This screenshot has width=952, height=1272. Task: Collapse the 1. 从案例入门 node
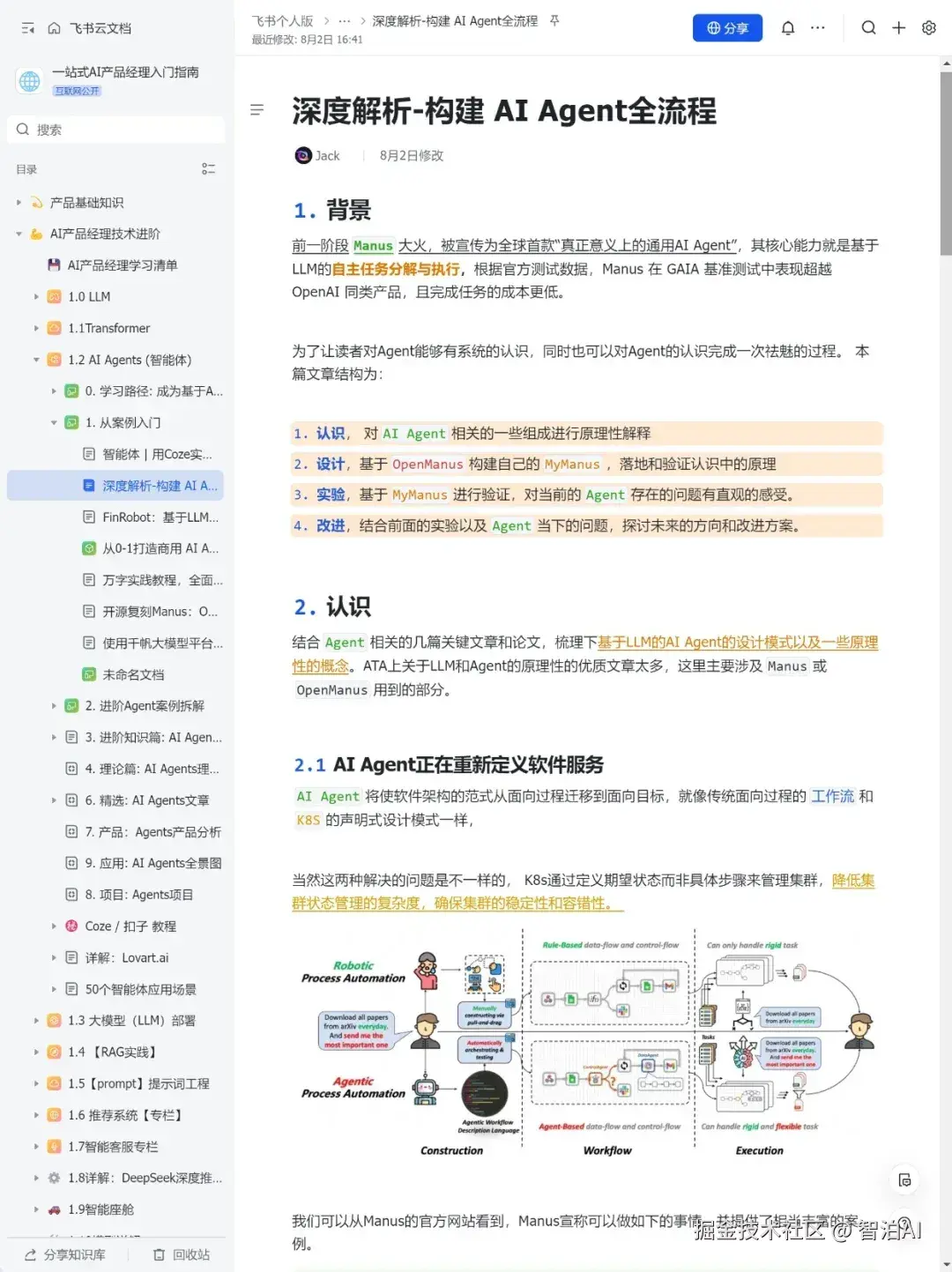54,423
